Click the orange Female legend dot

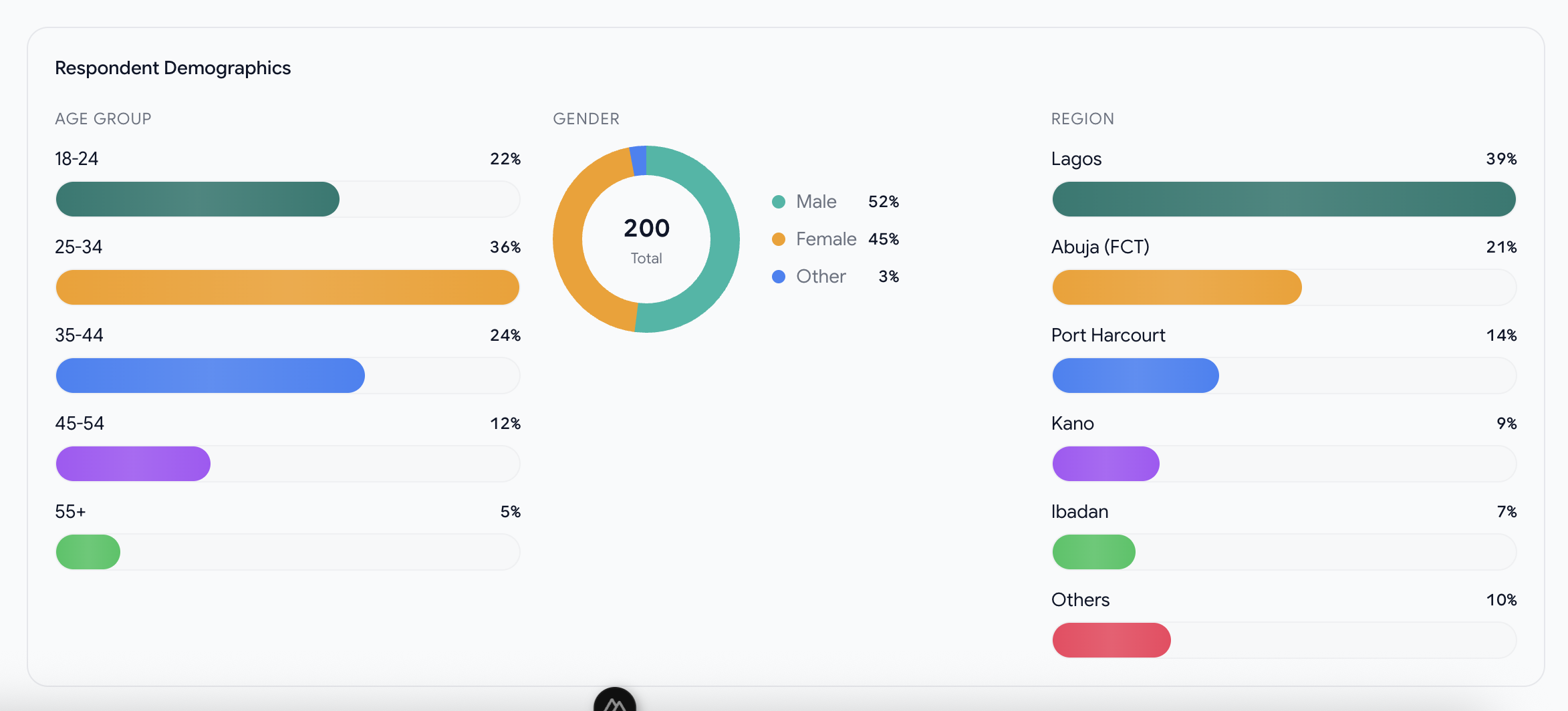pyautogui.click(x=778, y=239)
